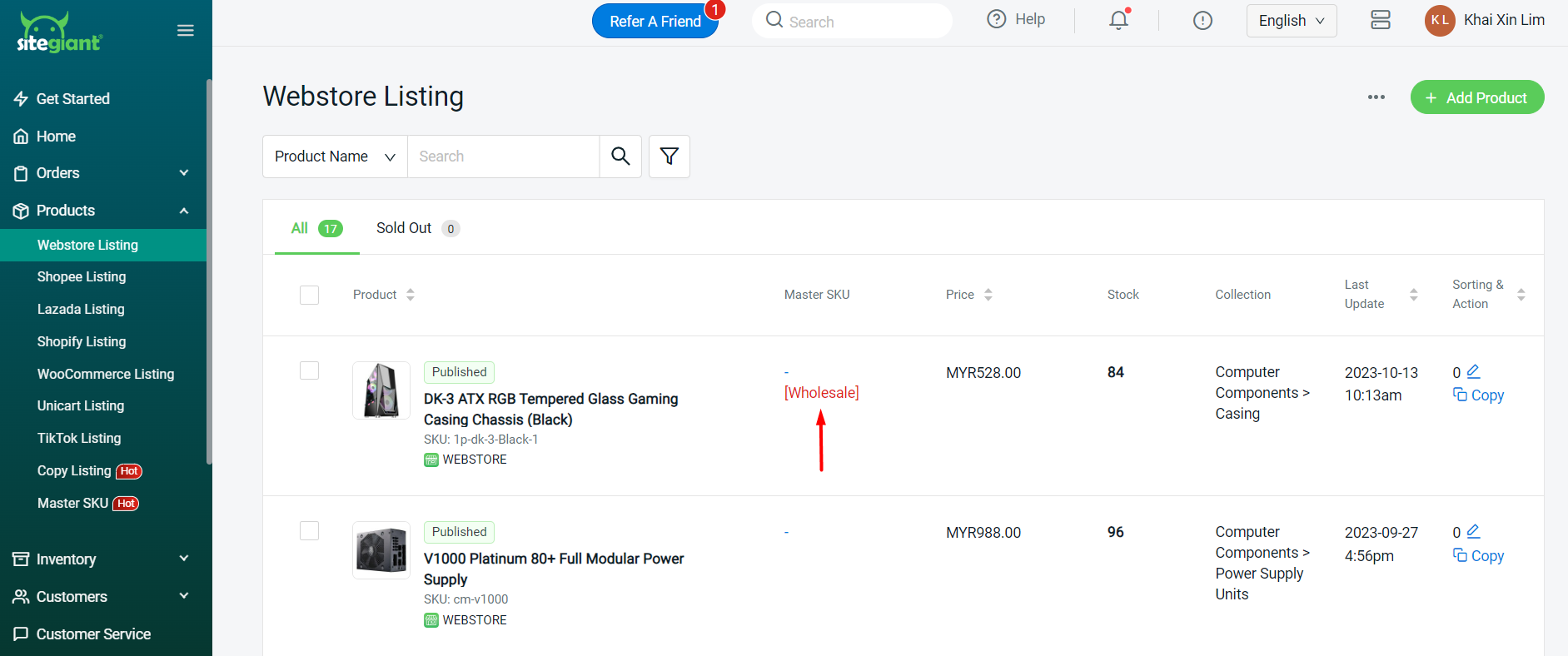The image size is (1568, 656).
Task: Tick the select-all checkbox in table header
Action: click(x=310, y=295)
